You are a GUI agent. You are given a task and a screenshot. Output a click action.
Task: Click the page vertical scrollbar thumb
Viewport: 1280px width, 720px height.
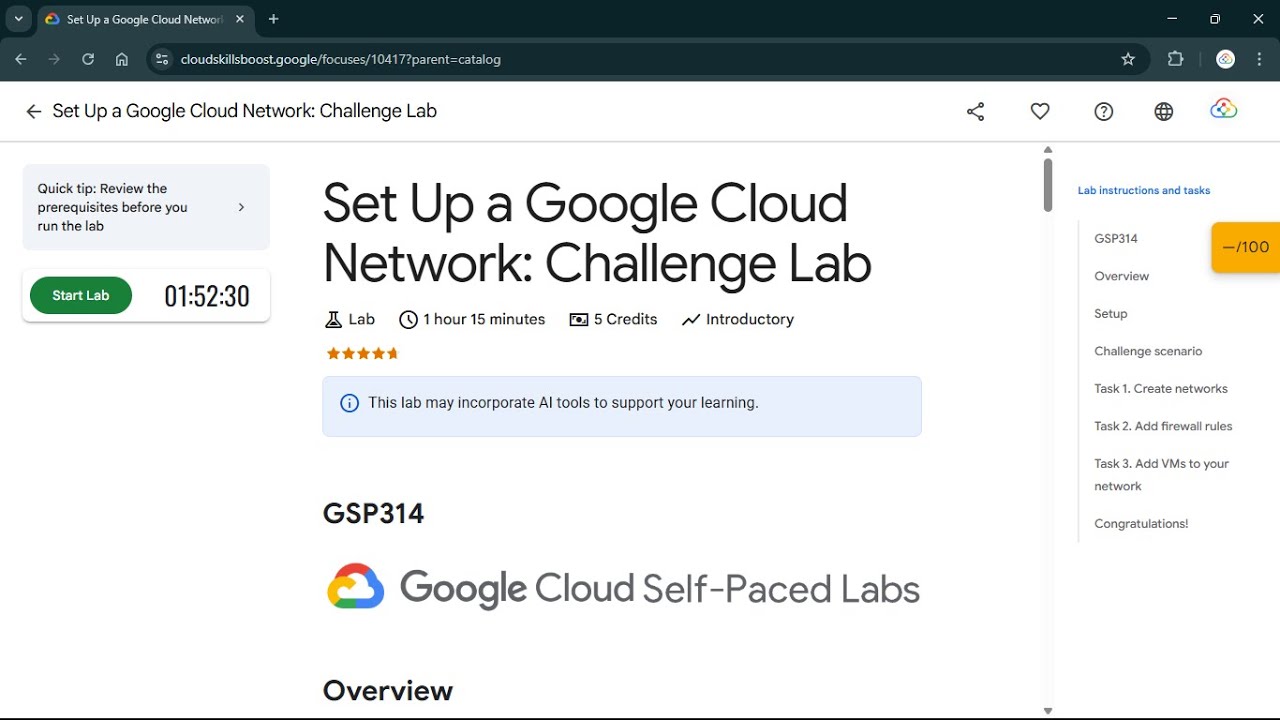(1048, 185)
